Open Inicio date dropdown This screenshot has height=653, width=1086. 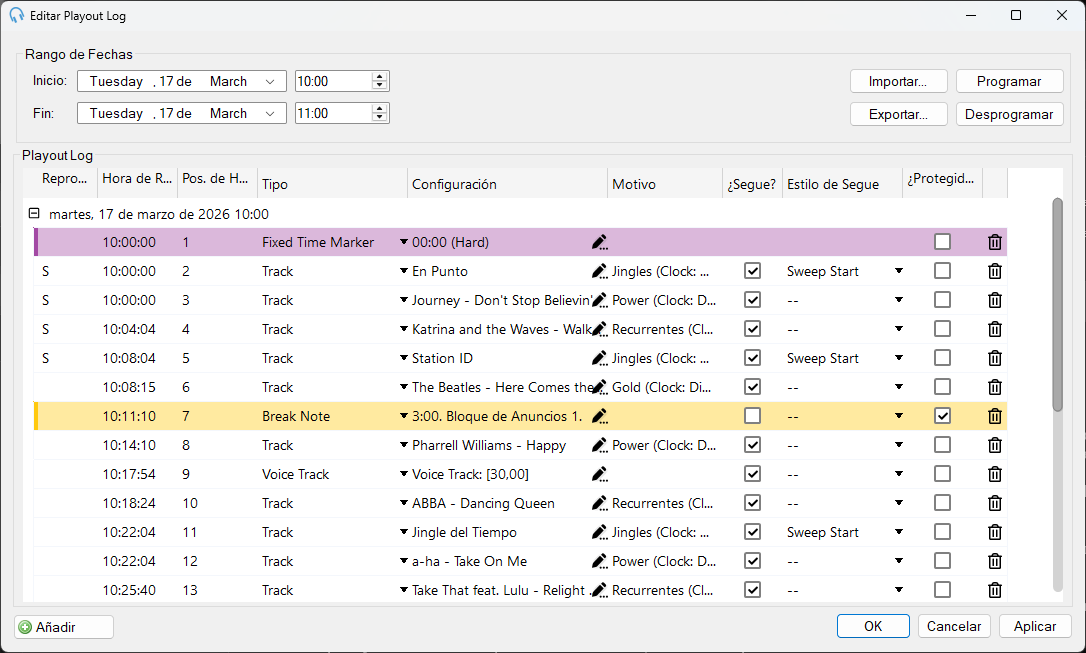coord(270,82)
